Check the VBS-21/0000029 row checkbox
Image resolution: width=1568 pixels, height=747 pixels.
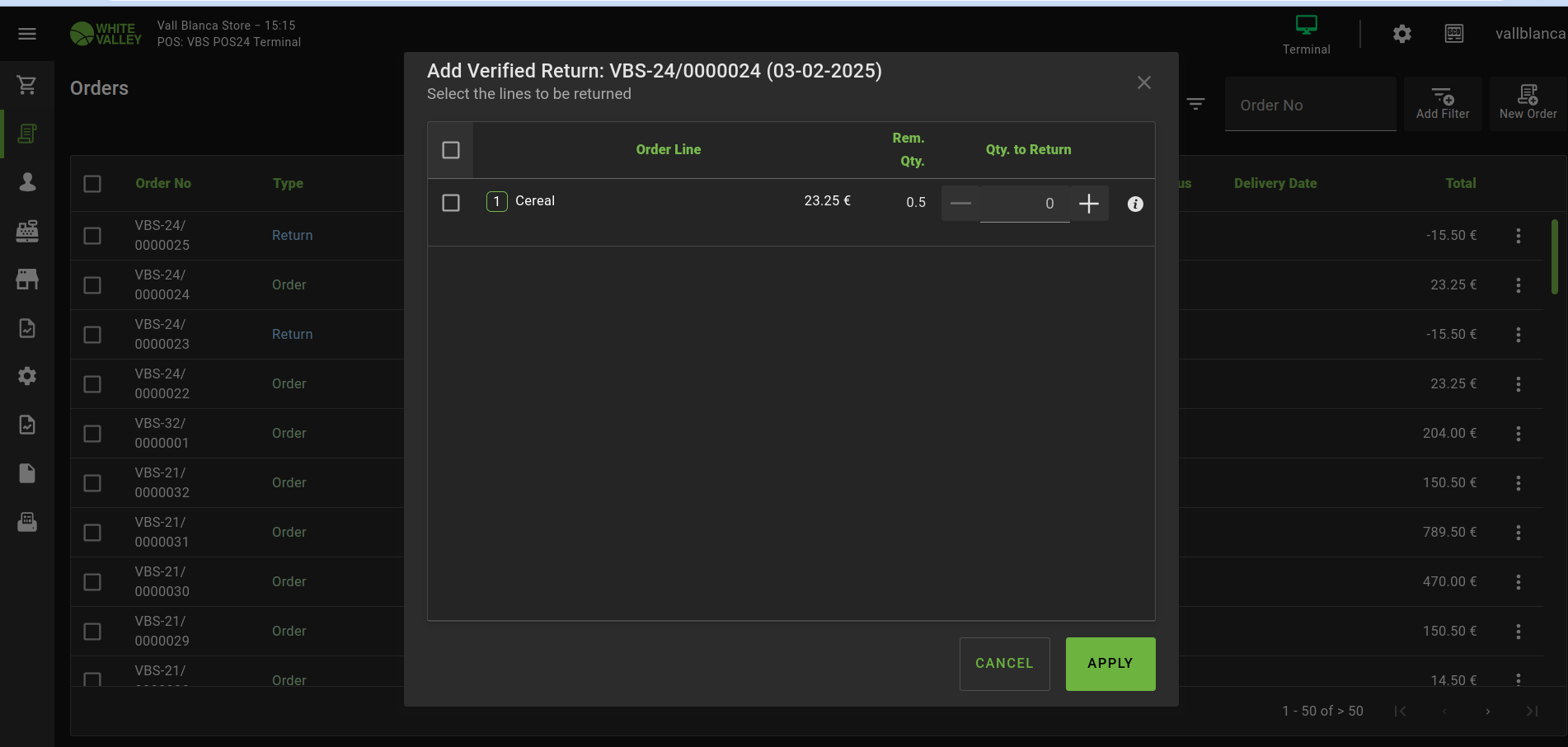(92, 632)
